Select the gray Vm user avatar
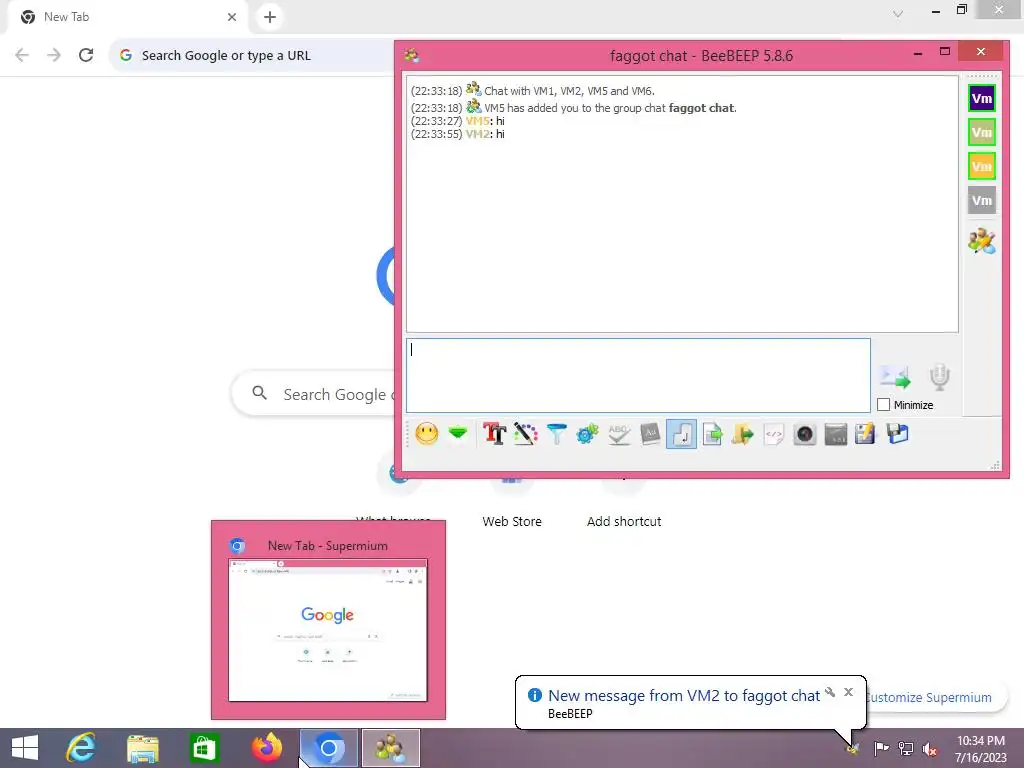Viewport: 1024px width, 768px height. (x=982, y=200)
